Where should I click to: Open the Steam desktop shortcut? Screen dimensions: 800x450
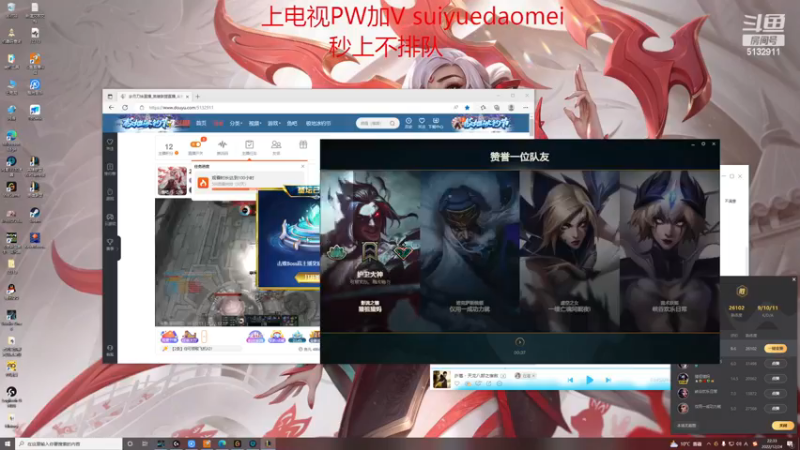[x=35, y=215]
